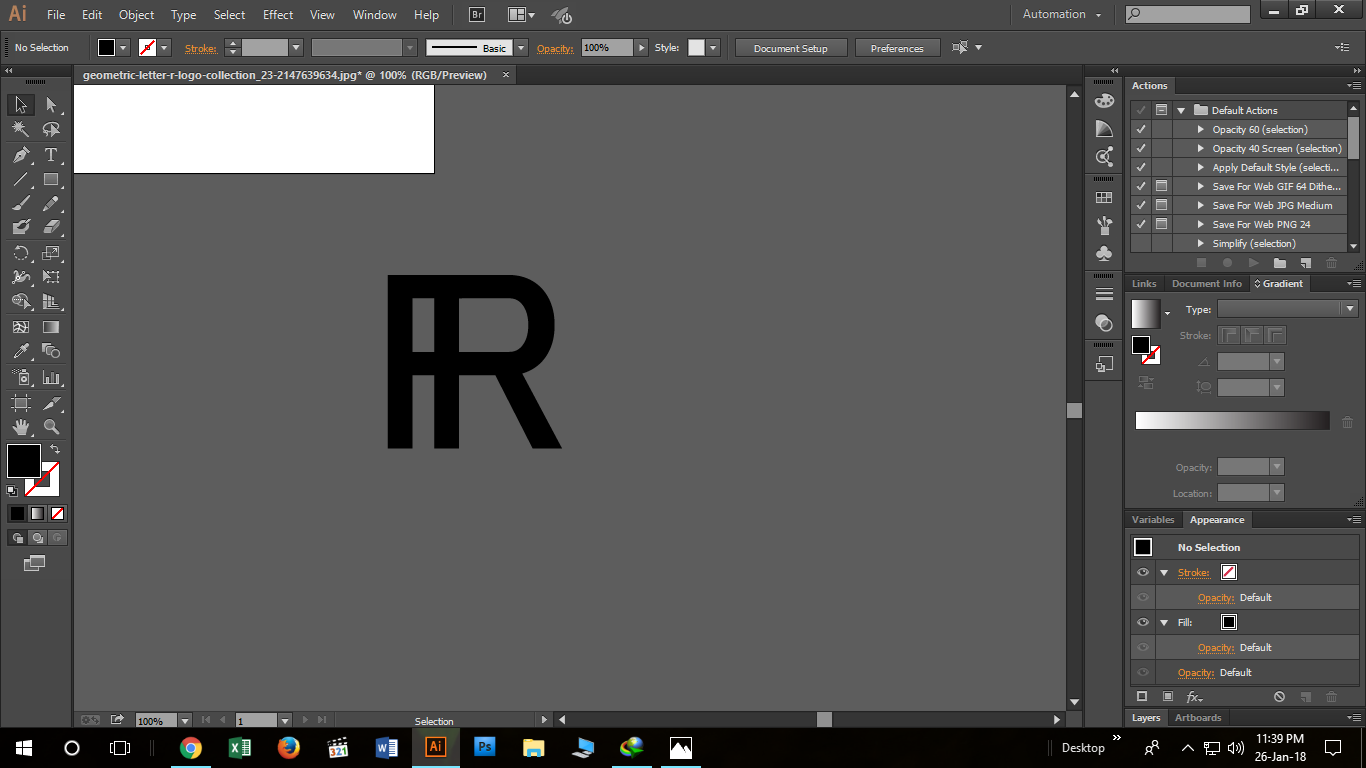Select the Hand tool

point(21,427)
